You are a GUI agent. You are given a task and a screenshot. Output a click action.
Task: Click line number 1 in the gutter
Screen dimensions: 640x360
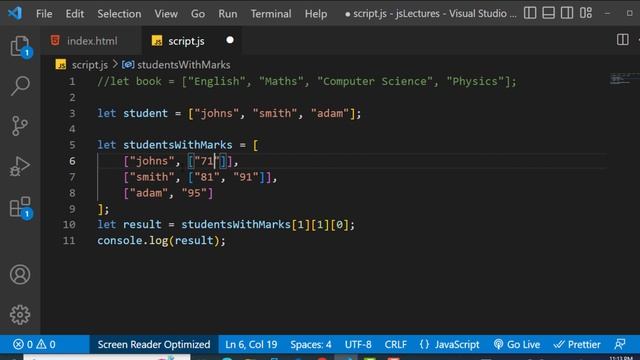click(x=72, y=81)
